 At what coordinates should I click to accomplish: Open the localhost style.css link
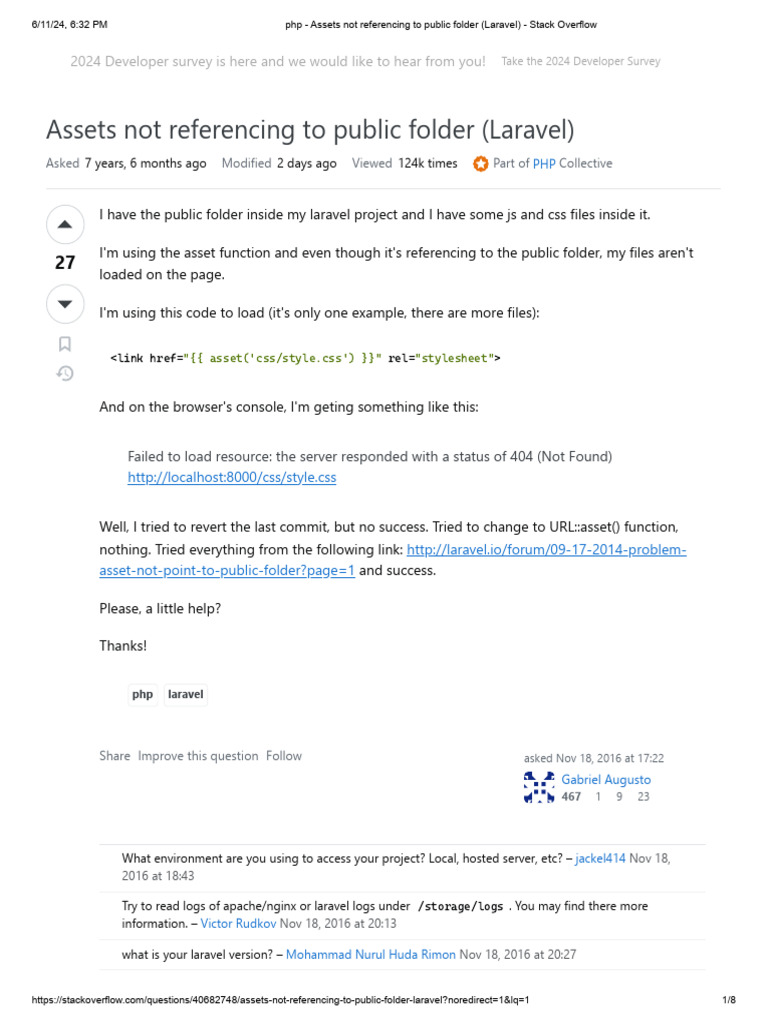(x=232, y=478)
